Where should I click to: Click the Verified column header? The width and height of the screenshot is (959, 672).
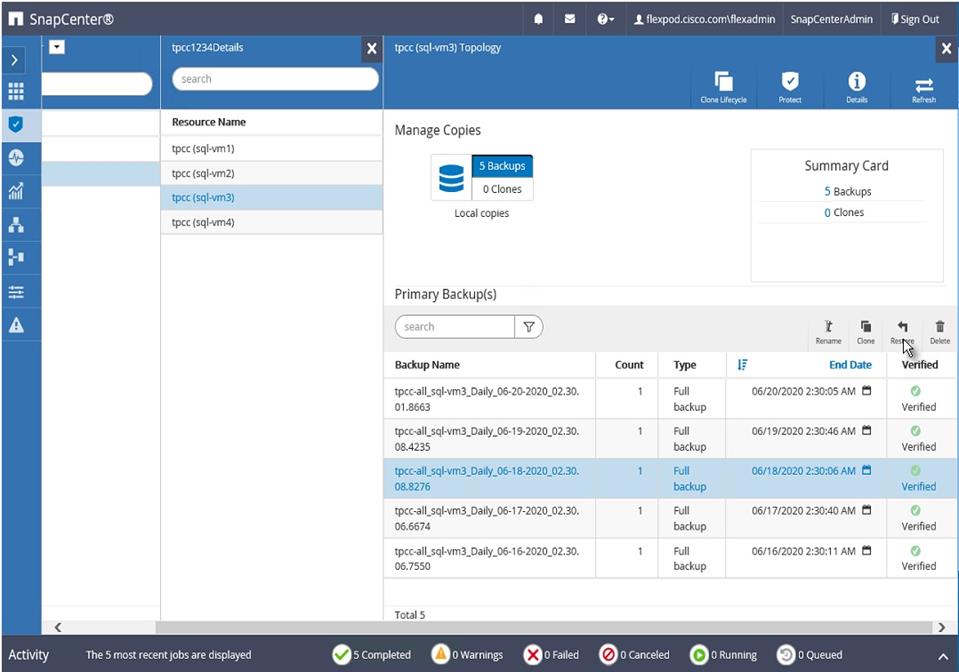919,365
